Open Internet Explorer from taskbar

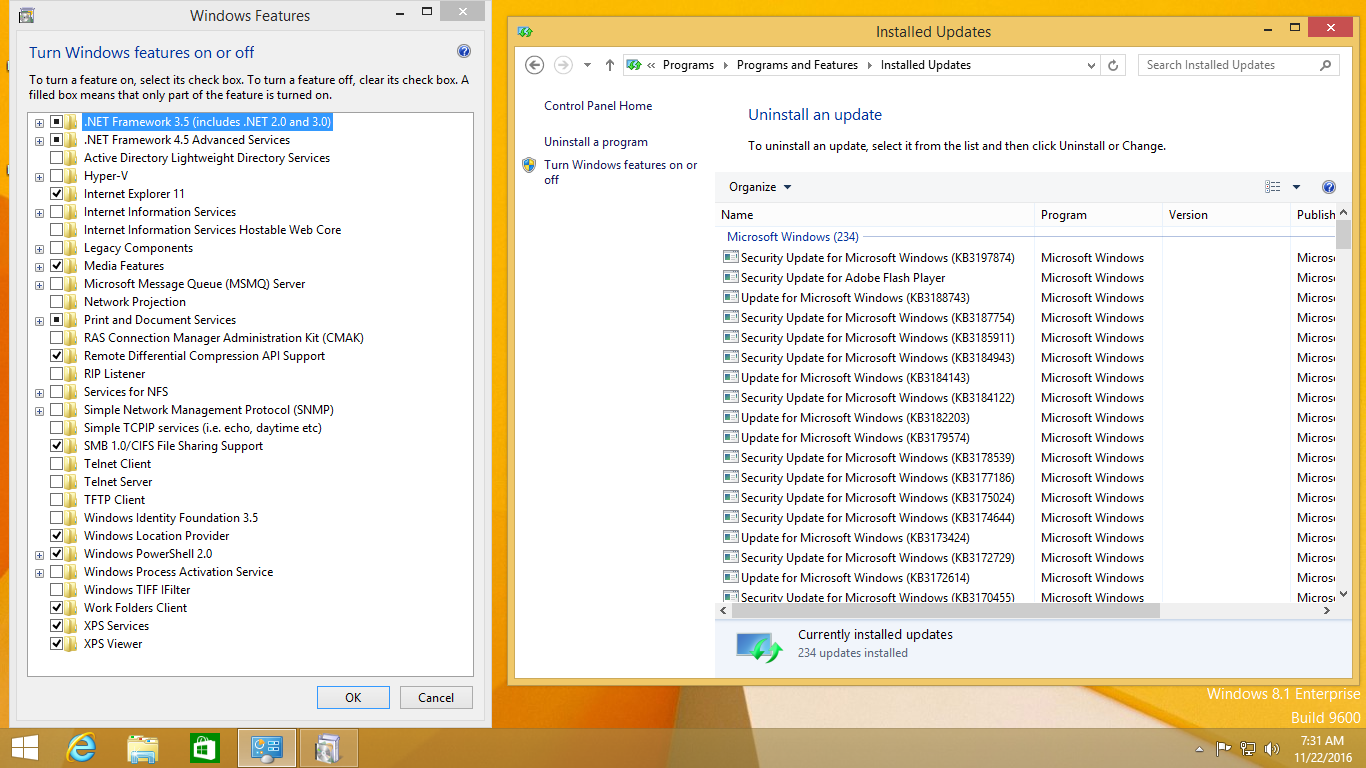[x=81, y=748]
